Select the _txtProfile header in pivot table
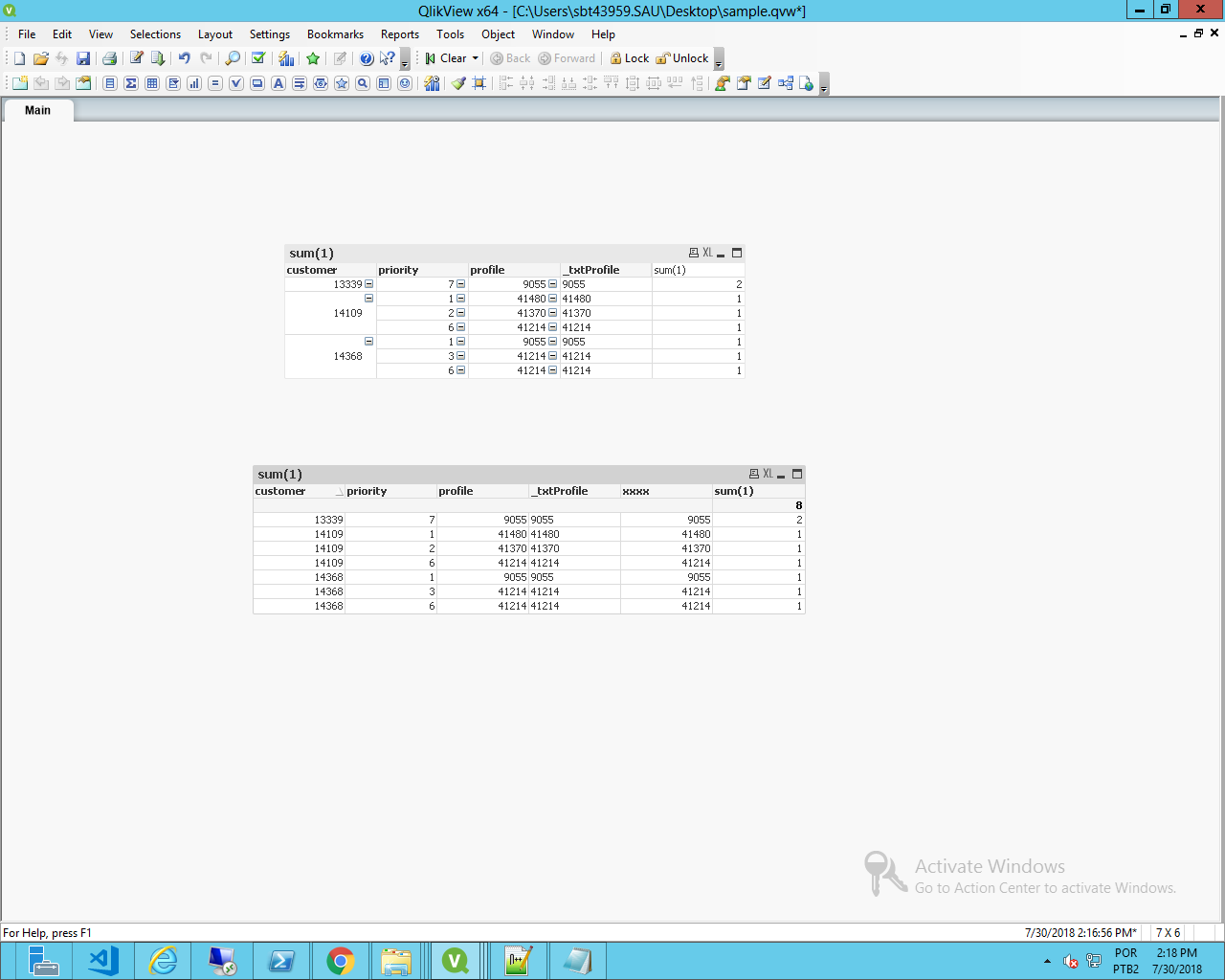The width and height of the screenshot is (1225, 980). [606, 270]
